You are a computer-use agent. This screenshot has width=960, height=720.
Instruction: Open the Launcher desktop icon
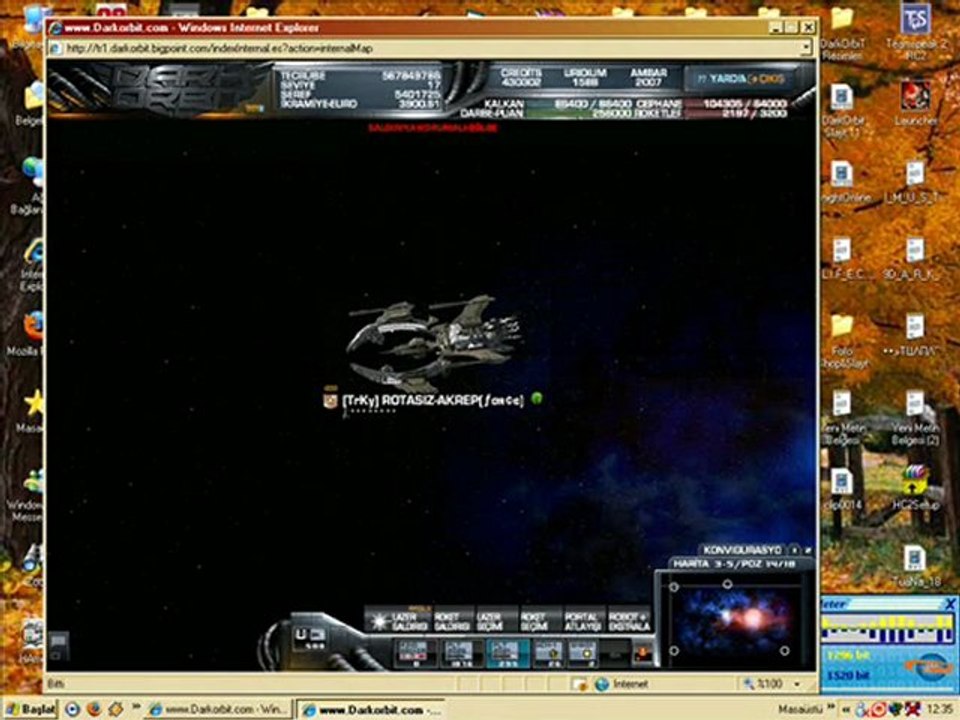(x=916, y=104)
